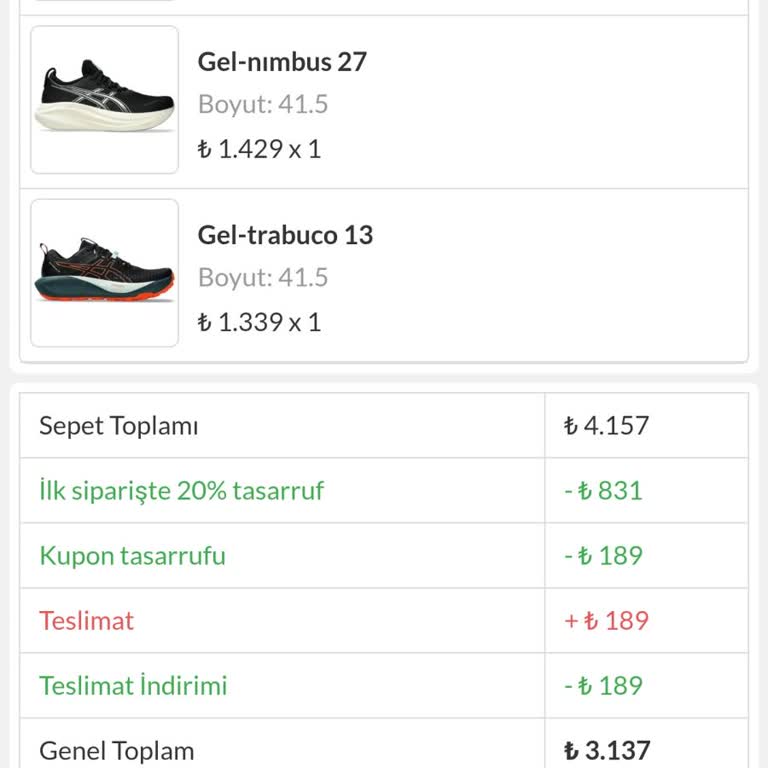The image size is (768, 768).
Task: Click the red Teslimat label
Action: coord(86,621)
